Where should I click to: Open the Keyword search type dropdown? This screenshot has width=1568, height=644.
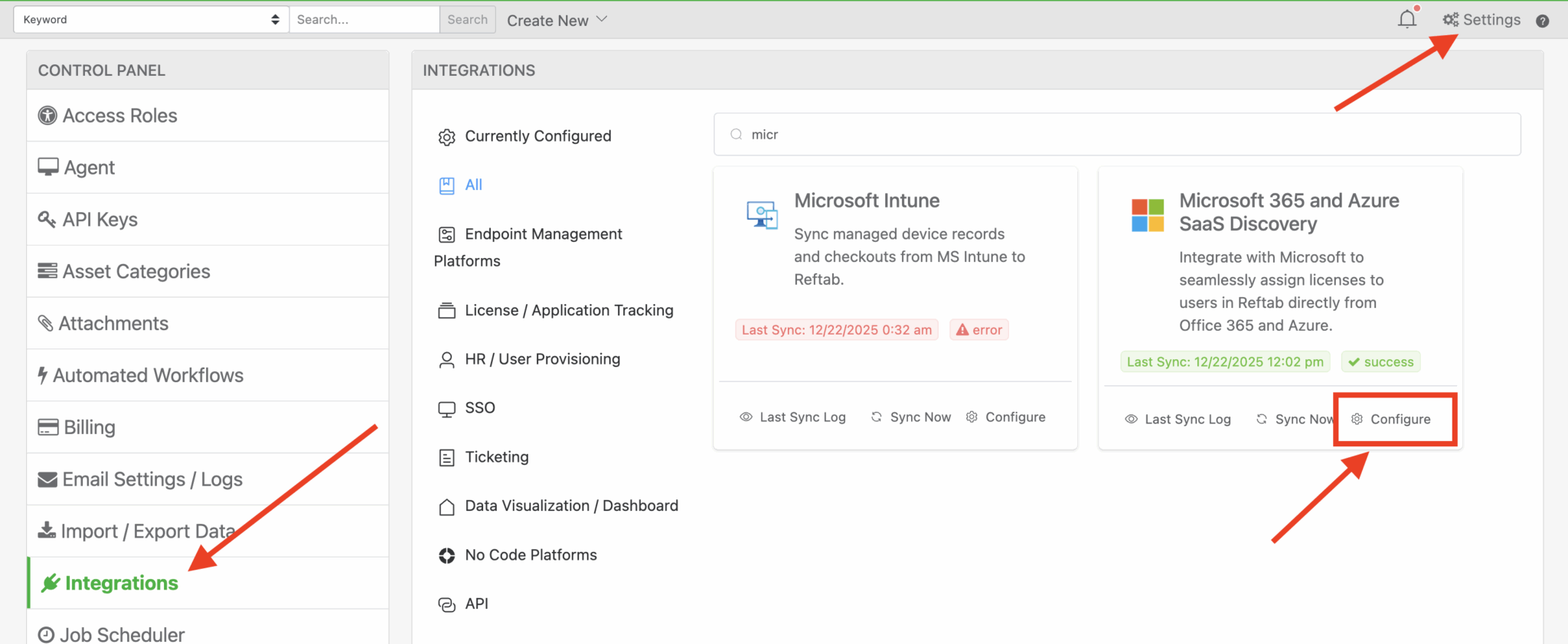[x=151, y=19]
